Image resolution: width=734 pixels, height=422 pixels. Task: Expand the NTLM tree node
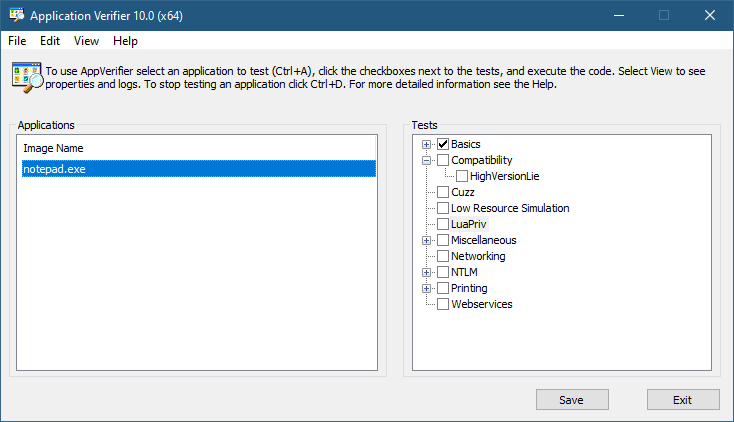pos(426,272)
